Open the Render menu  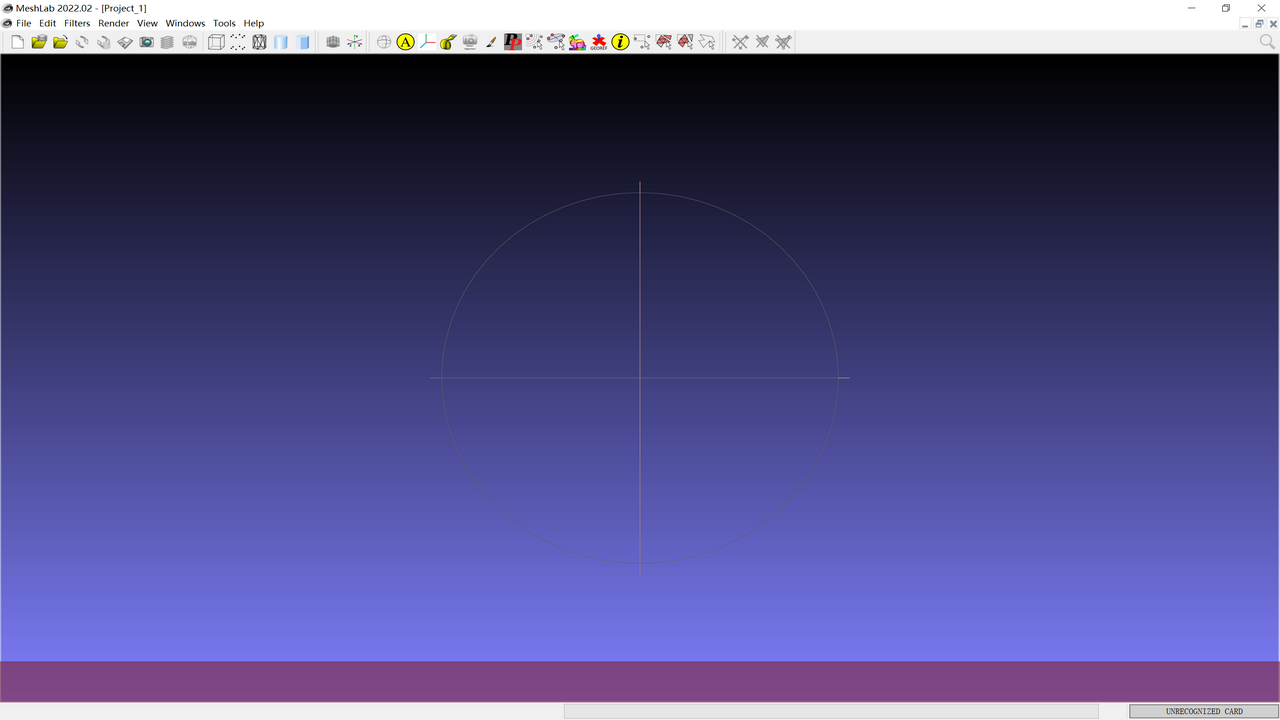tap(114, 23)
